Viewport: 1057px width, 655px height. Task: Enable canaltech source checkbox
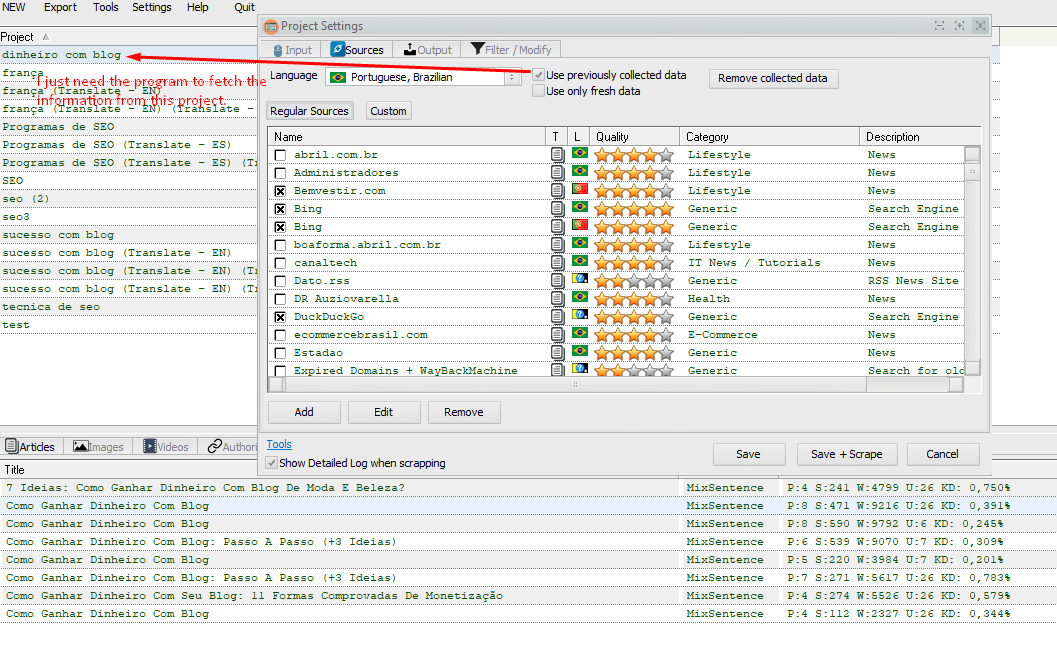coord(280,263)
